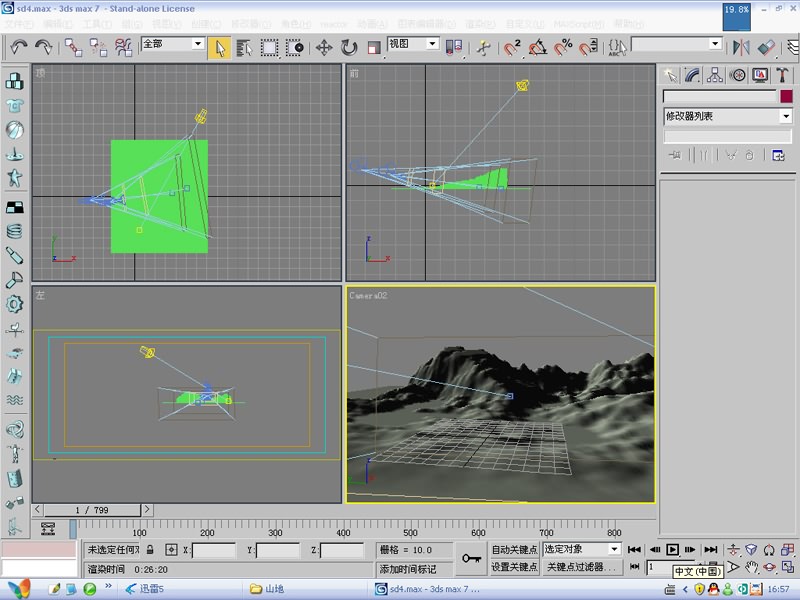Switch to the Hierarchy command panel tab
The image size is (800, 600).
tap(715, 76)
